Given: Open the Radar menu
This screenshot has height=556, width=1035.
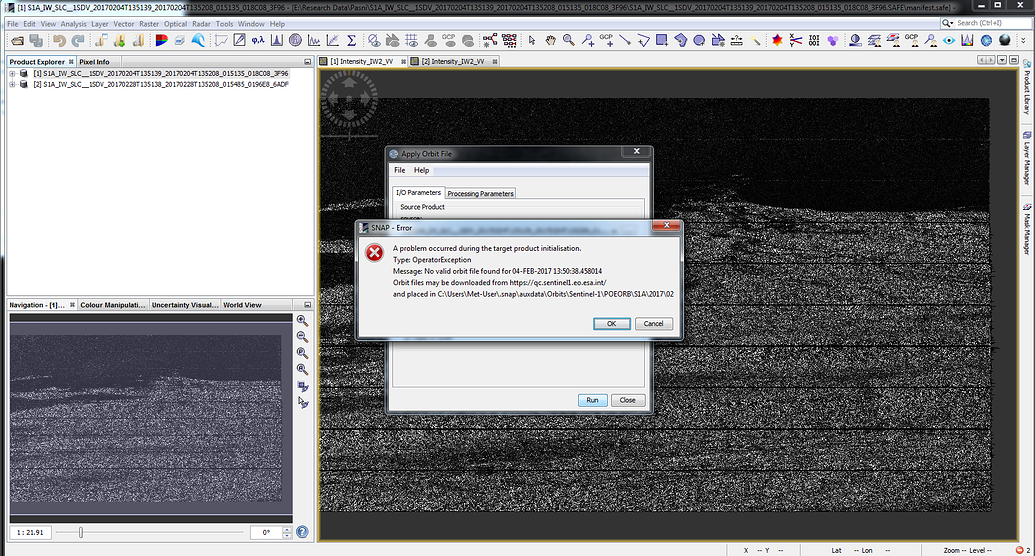Looking at the screenshot, I should click(x=200, y=23).
